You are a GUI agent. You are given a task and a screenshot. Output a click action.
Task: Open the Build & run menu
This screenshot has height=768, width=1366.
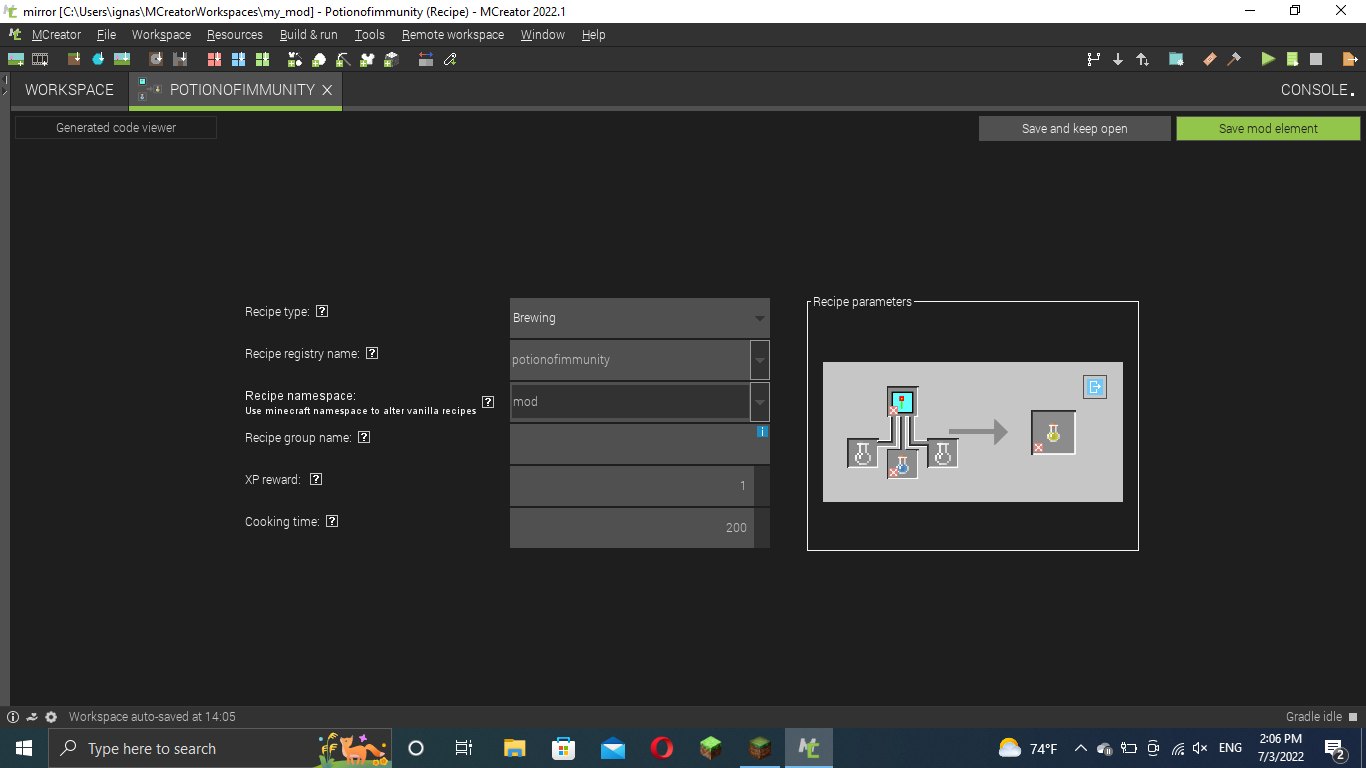(308, 34)
